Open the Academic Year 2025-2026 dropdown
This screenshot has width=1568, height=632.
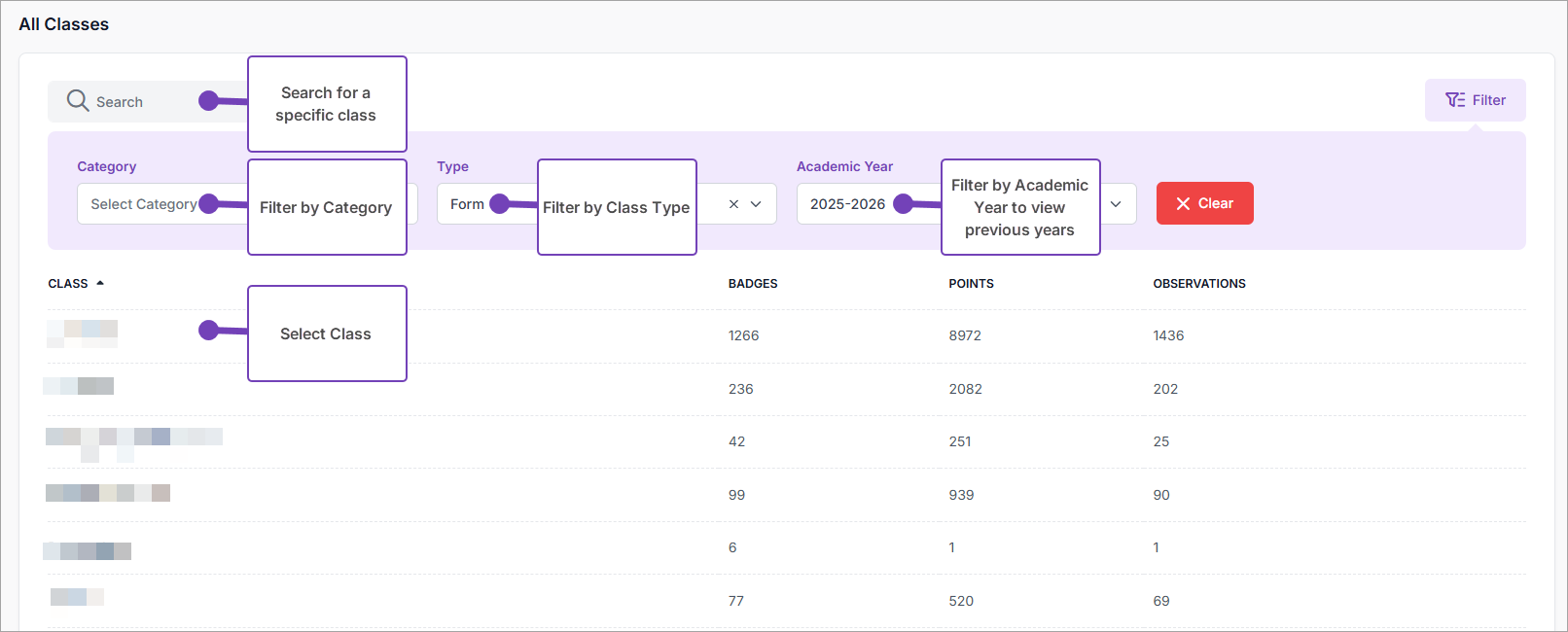[848, 204]
